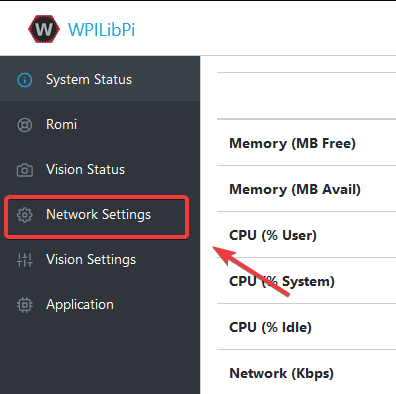Click the CPU (% System) label
The height and width of the screenshot is (394, 396).
[282, 281]
